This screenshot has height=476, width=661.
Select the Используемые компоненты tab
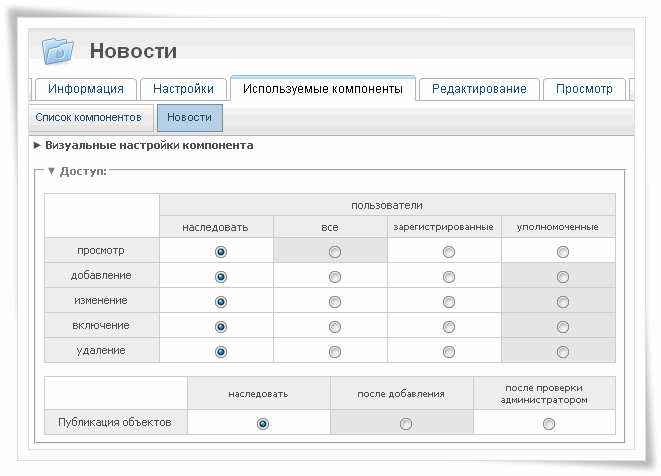[323, 89]
